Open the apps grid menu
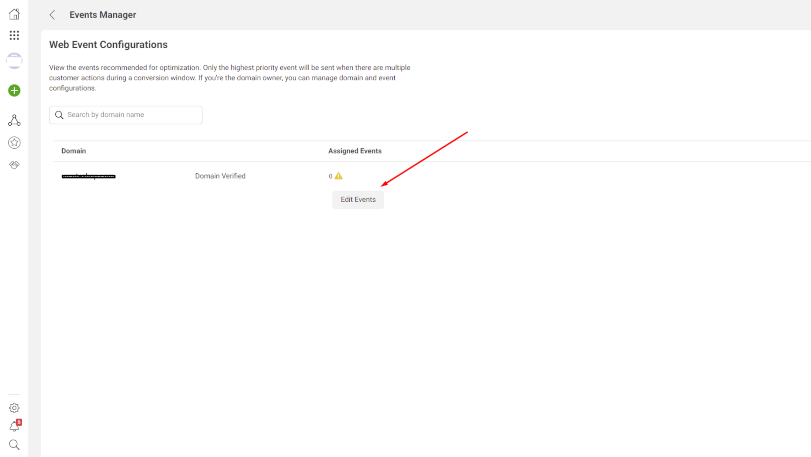This screenshot has height=457, width=811. click(14, 35)
